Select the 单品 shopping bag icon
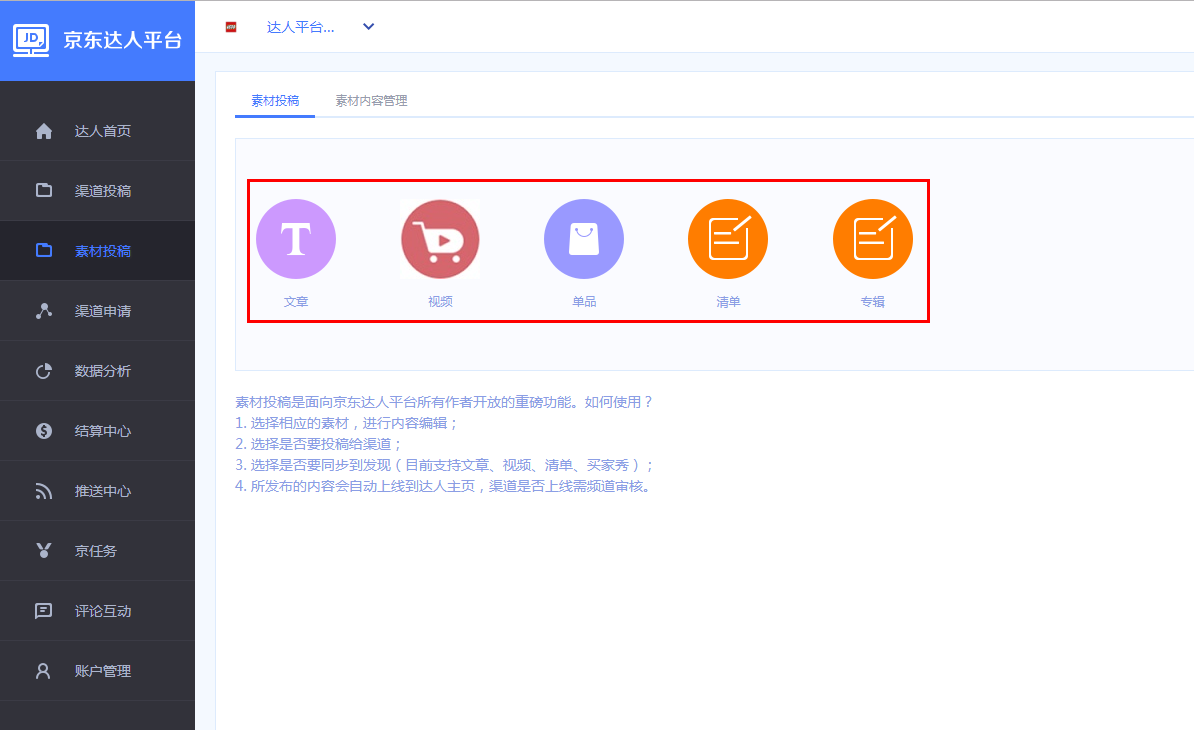Image resolution: width=1194 pixels, height=730 pixels. pyautogui.click(x=584, y=239)
